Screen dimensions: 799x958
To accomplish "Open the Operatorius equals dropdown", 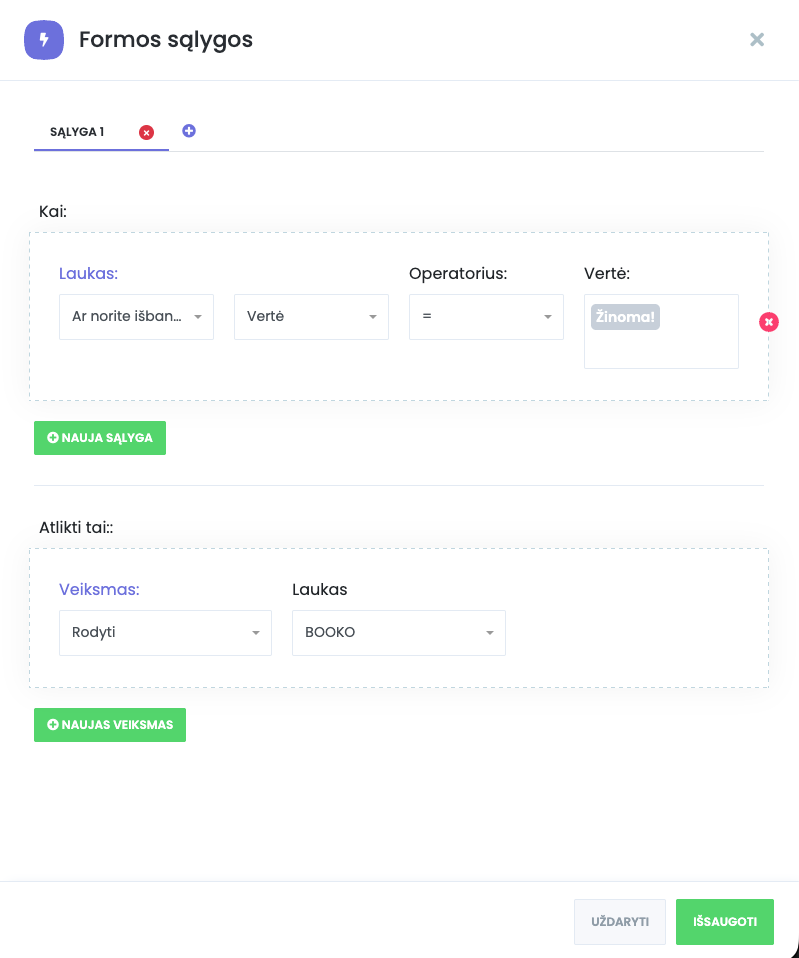I will pos(486,316).
